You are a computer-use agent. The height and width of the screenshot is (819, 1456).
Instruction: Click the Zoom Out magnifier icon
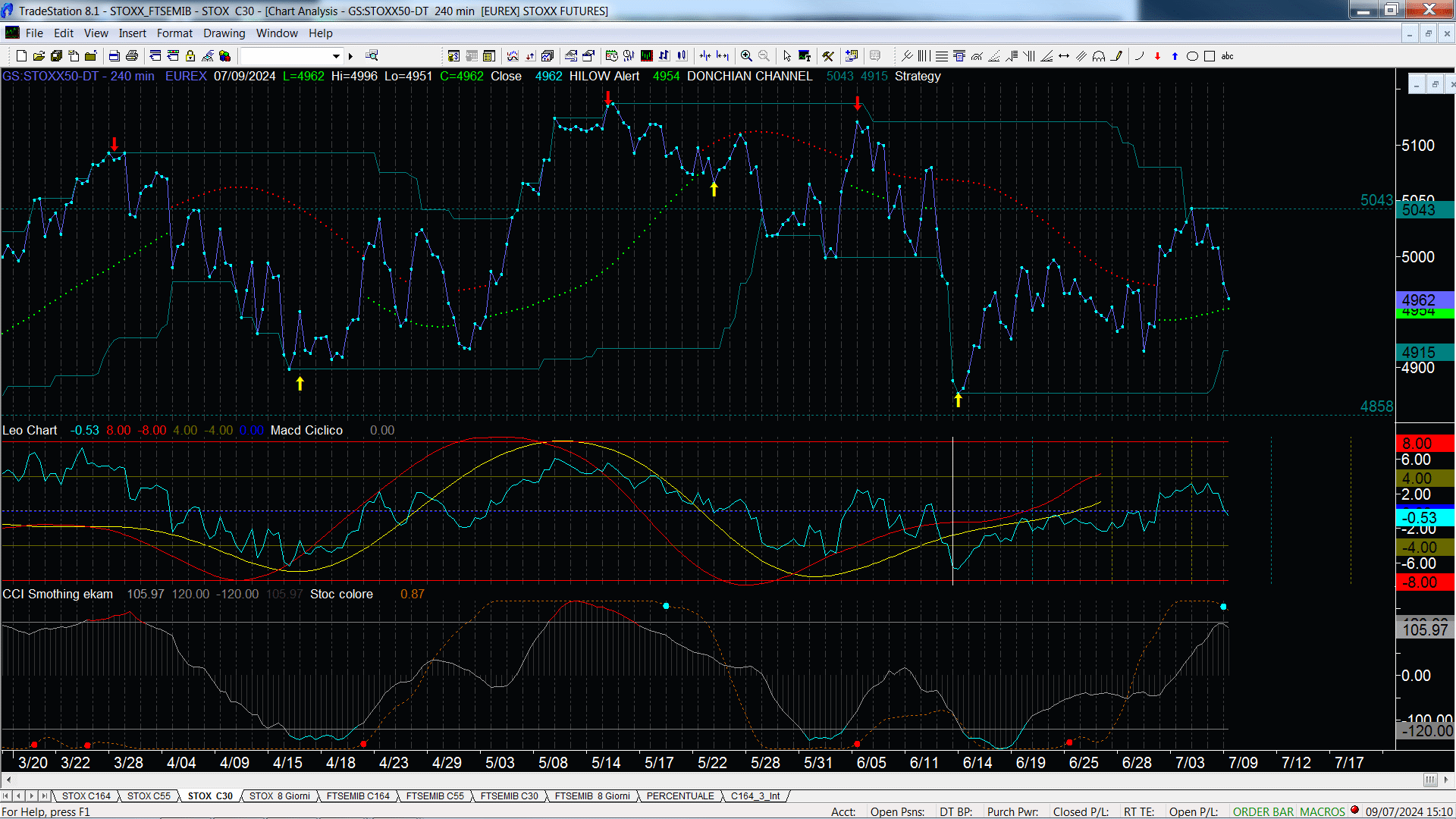[x=764, y=55]
